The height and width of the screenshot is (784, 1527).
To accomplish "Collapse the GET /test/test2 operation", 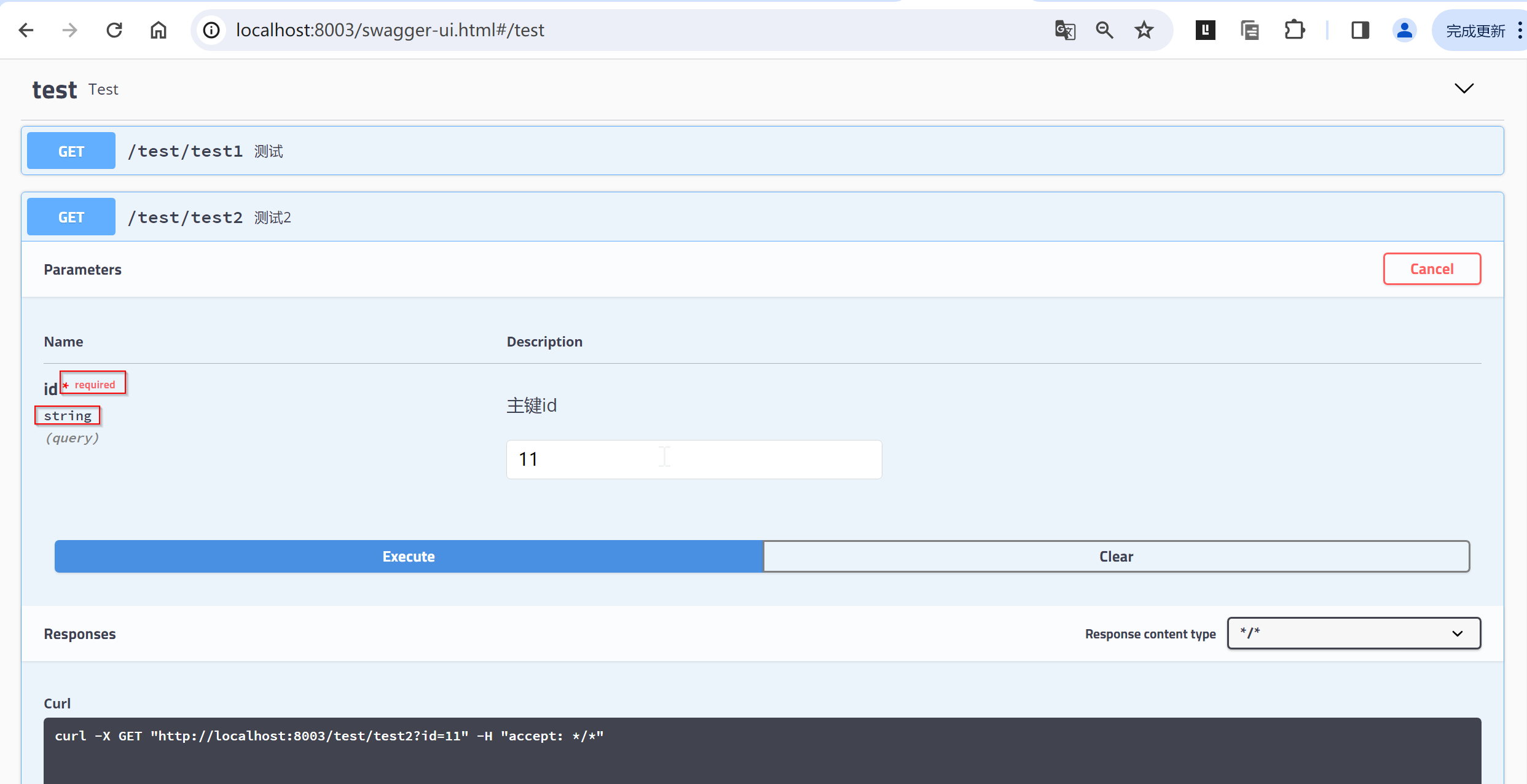I will point(762,217).
